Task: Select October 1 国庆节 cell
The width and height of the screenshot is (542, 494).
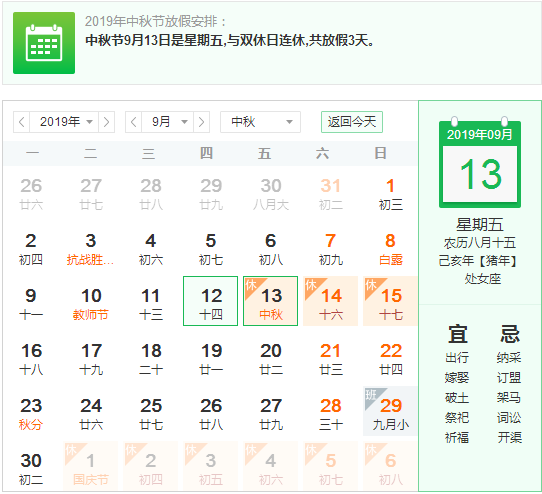Action: click(x=91, y=466)
